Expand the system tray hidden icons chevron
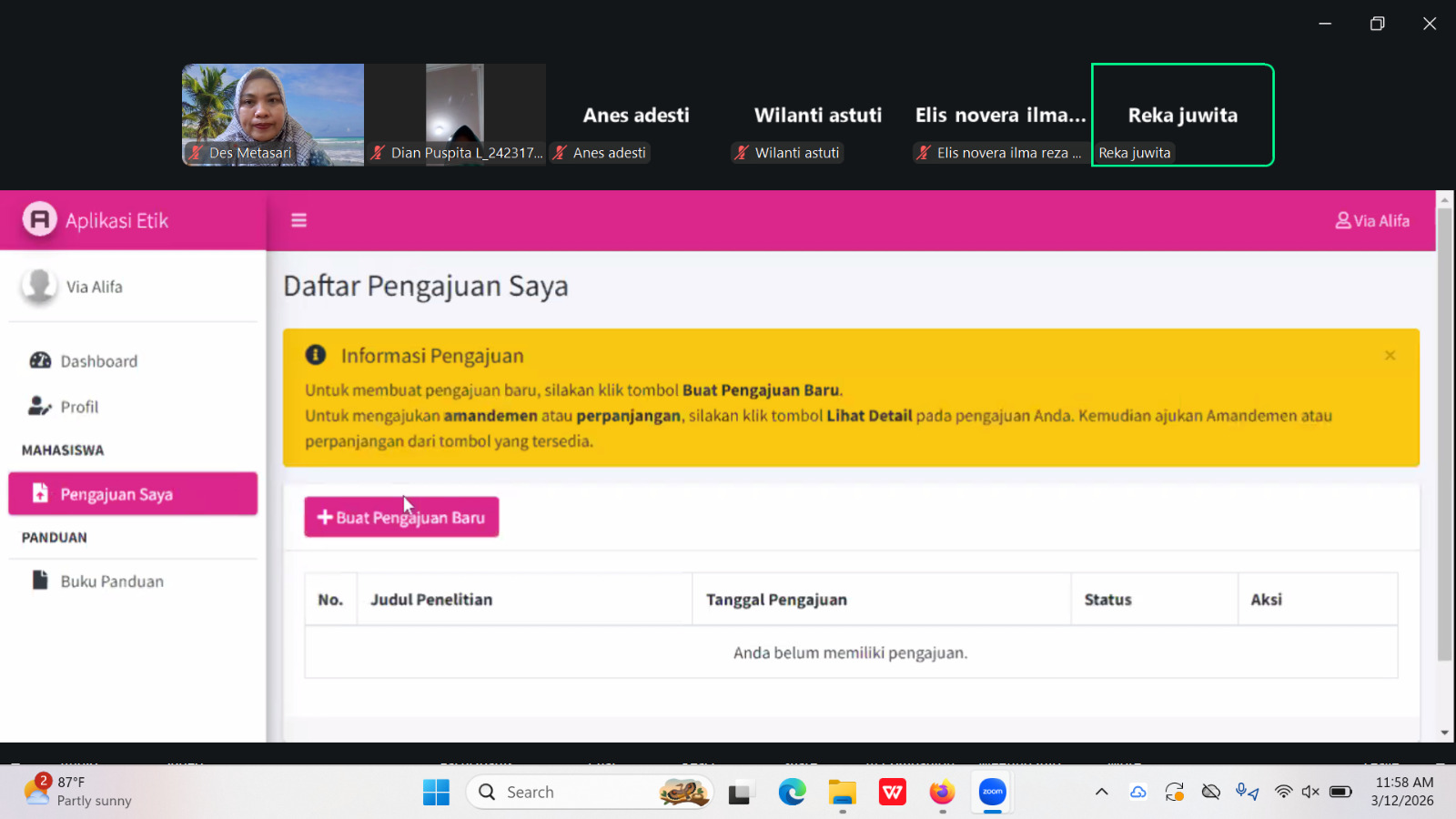 pyautogui.click(x=1101, y=792)
